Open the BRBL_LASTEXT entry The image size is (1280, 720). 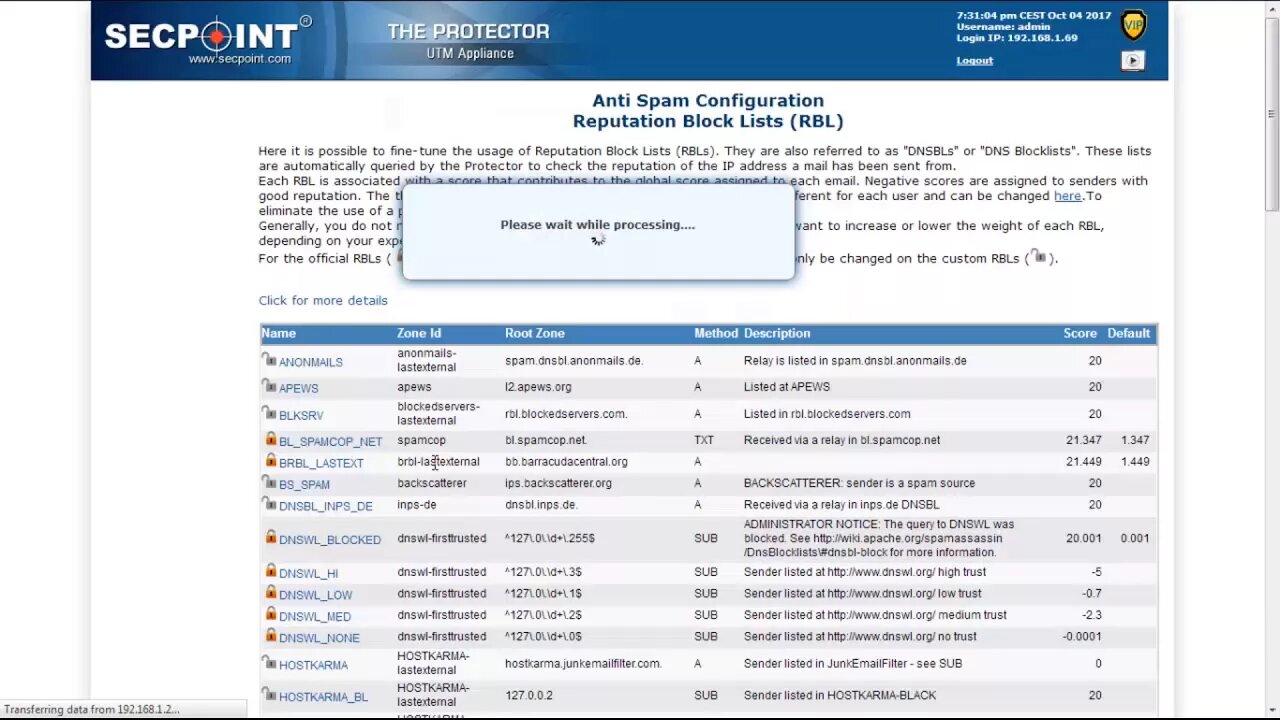coord(321,463)
